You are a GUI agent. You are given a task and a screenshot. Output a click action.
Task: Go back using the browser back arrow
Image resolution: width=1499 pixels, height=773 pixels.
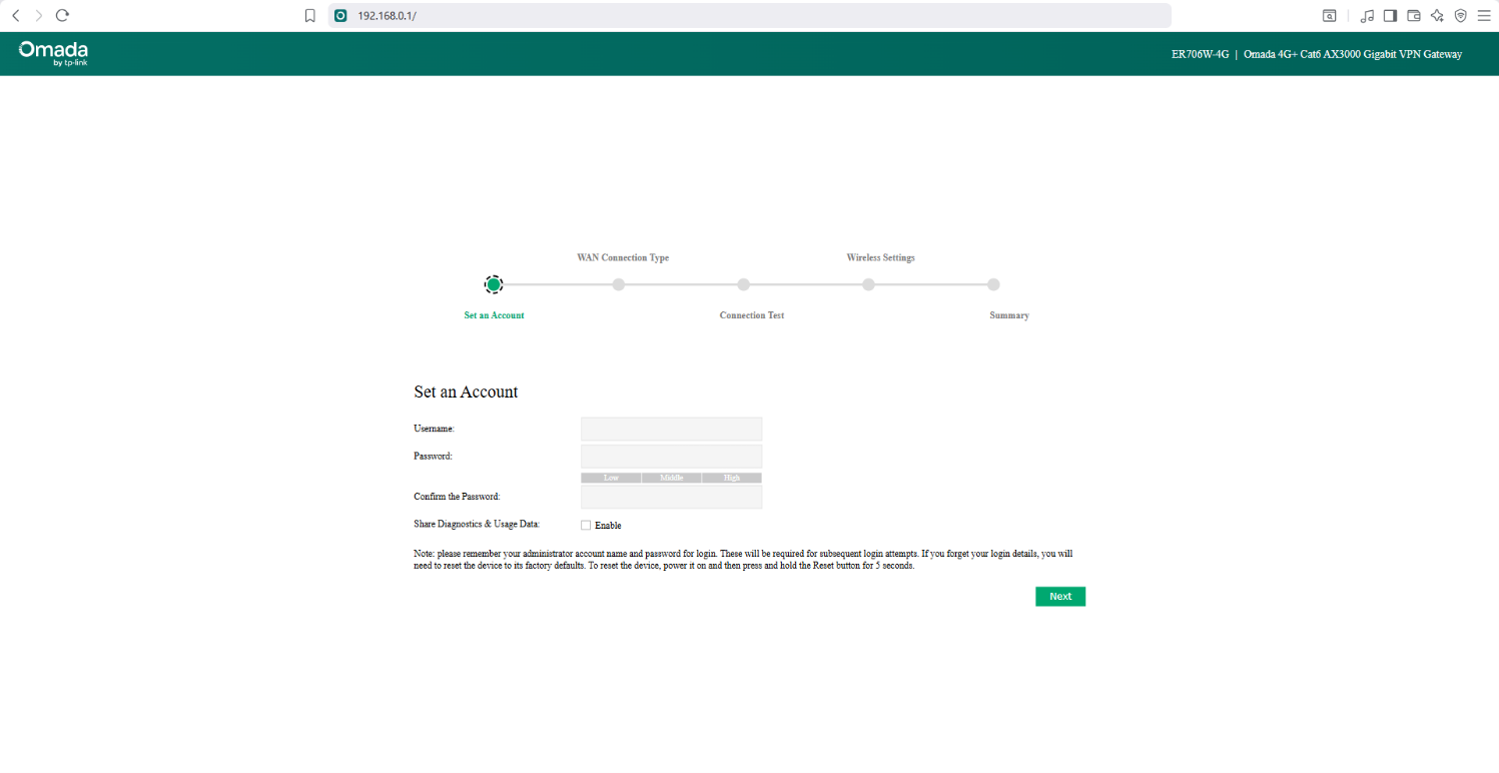pos(15,16)
